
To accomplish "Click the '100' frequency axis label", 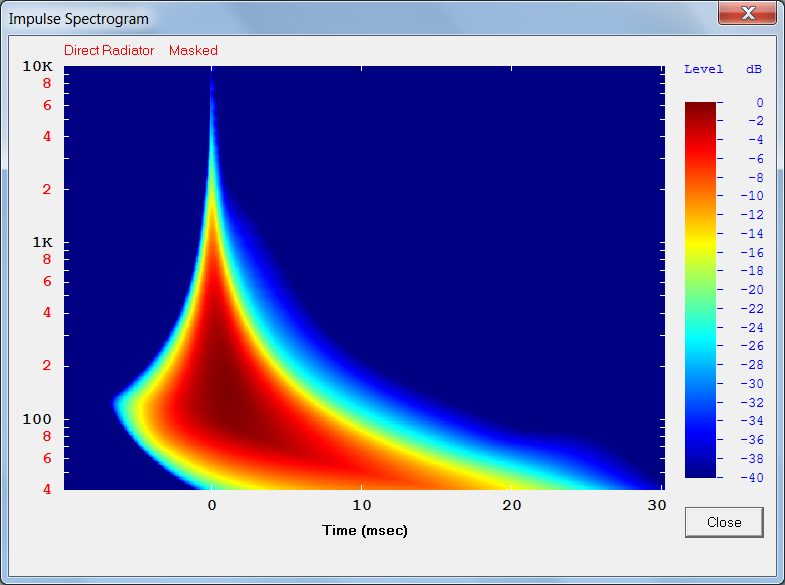I will pos(37,419).
